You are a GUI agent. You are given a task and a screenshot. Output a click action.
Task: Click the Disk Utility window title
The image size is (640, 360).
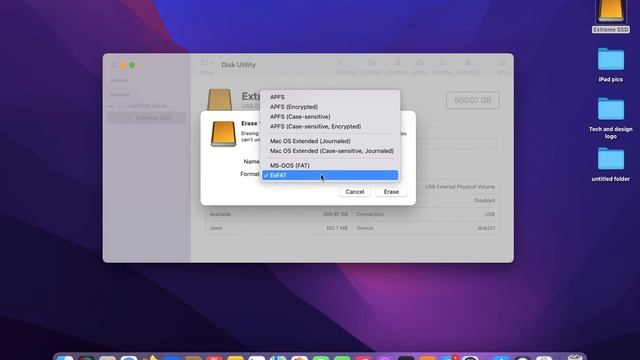(x=238, y=65)
